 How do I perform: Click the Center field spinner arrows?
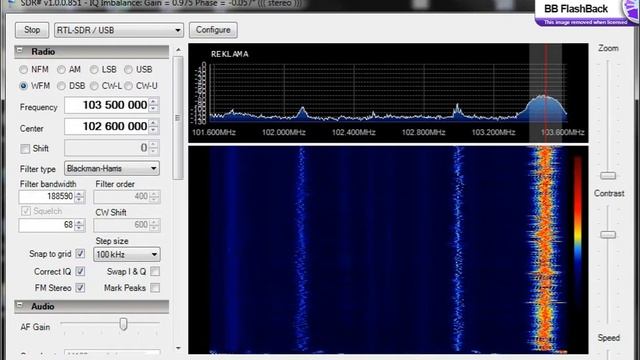tap(154, 127)
